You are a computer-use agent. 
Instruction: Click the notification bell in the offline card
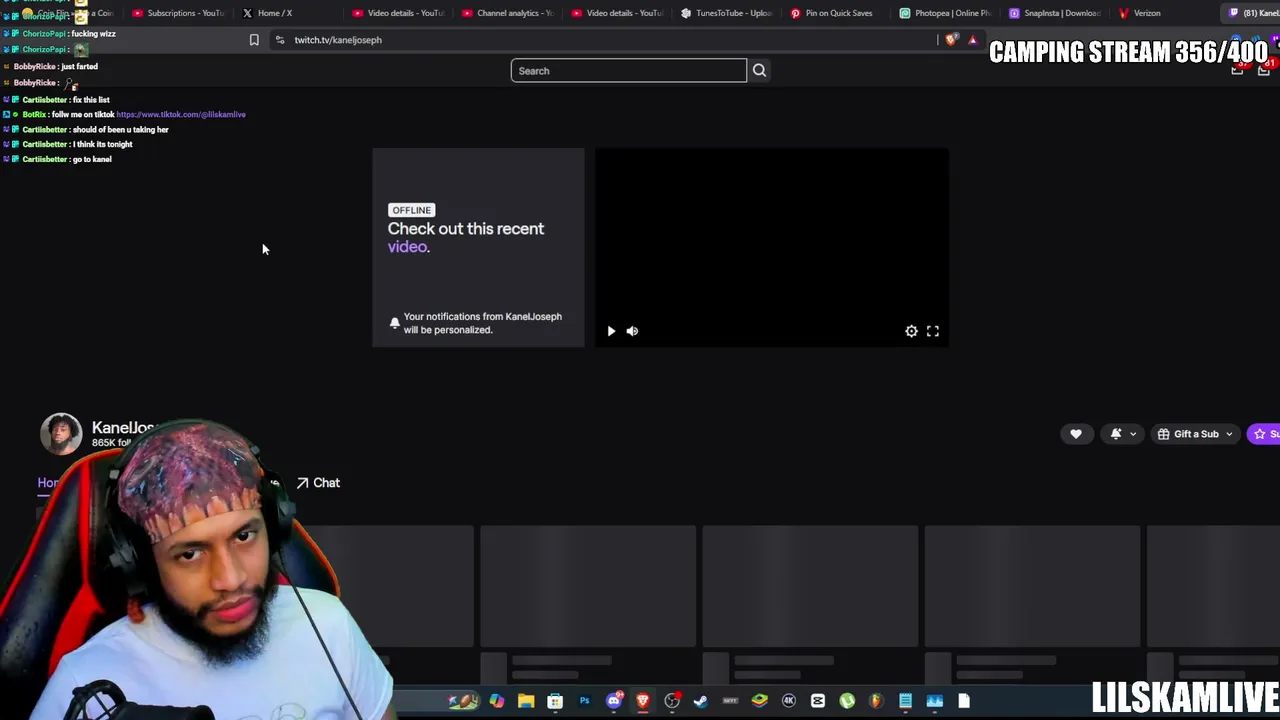395,323
